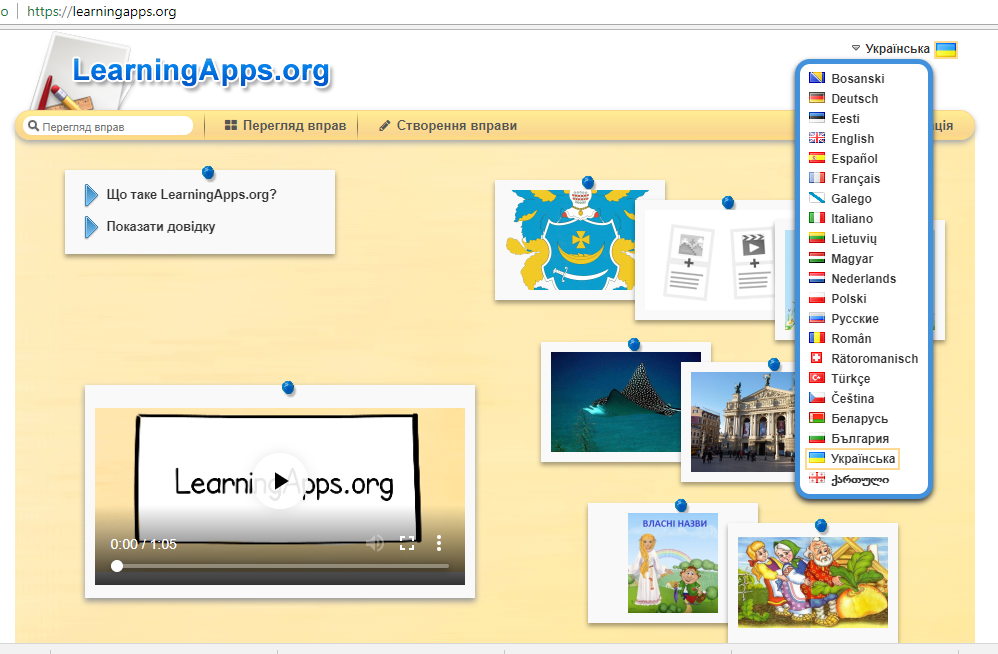Viewport: 998px width, 654px height.
Task: Open the coat of arms exercise thumbnail
Action: (x=571, y=240)
